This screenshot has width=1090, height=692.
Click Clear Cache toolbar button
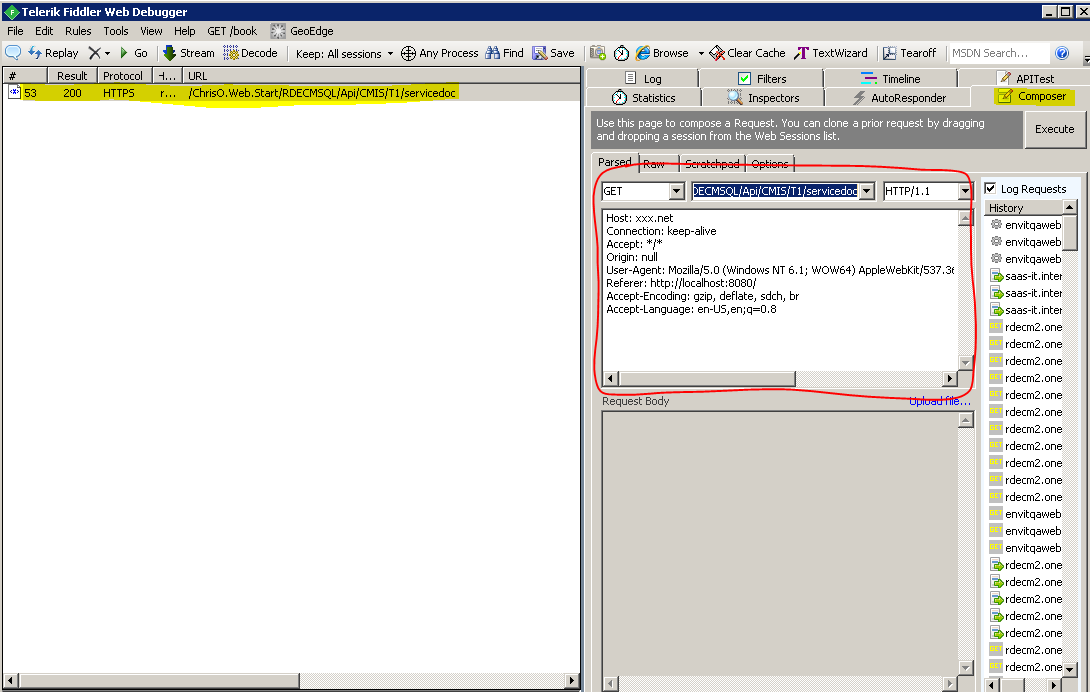point(747,53)
